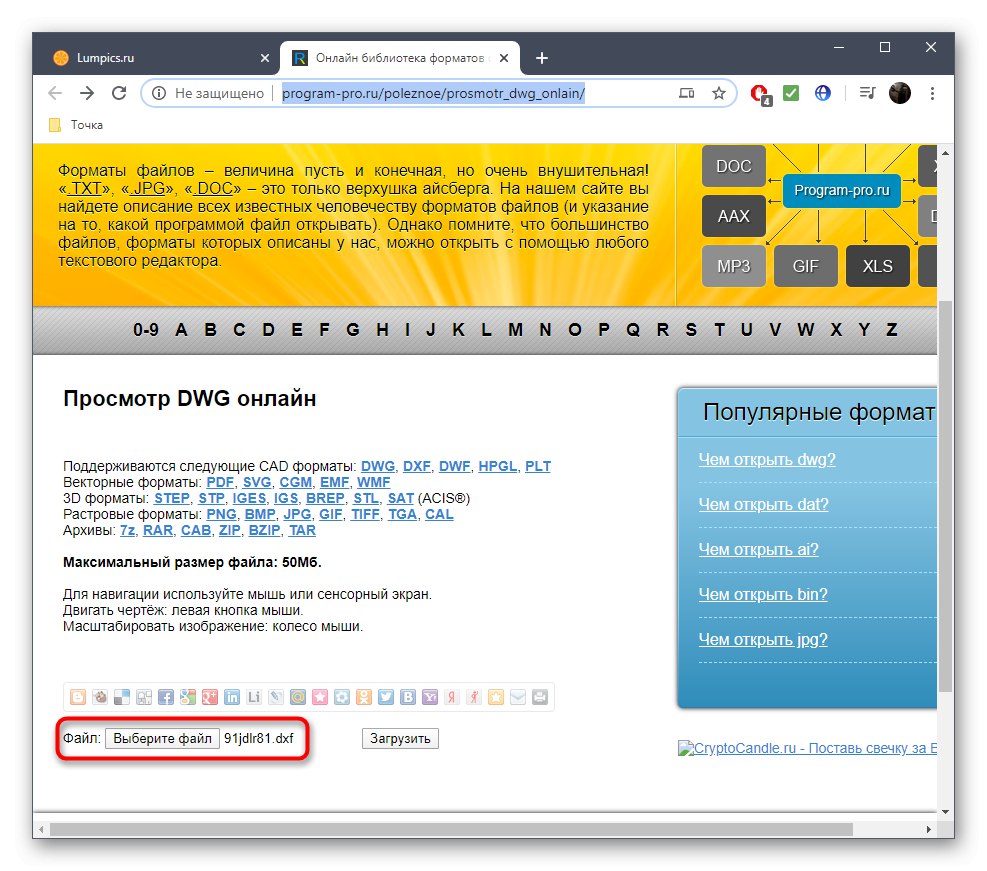987x871 pixels.
Task: Share the page on Odnoklassniki
Action: [x=364, y=697]
